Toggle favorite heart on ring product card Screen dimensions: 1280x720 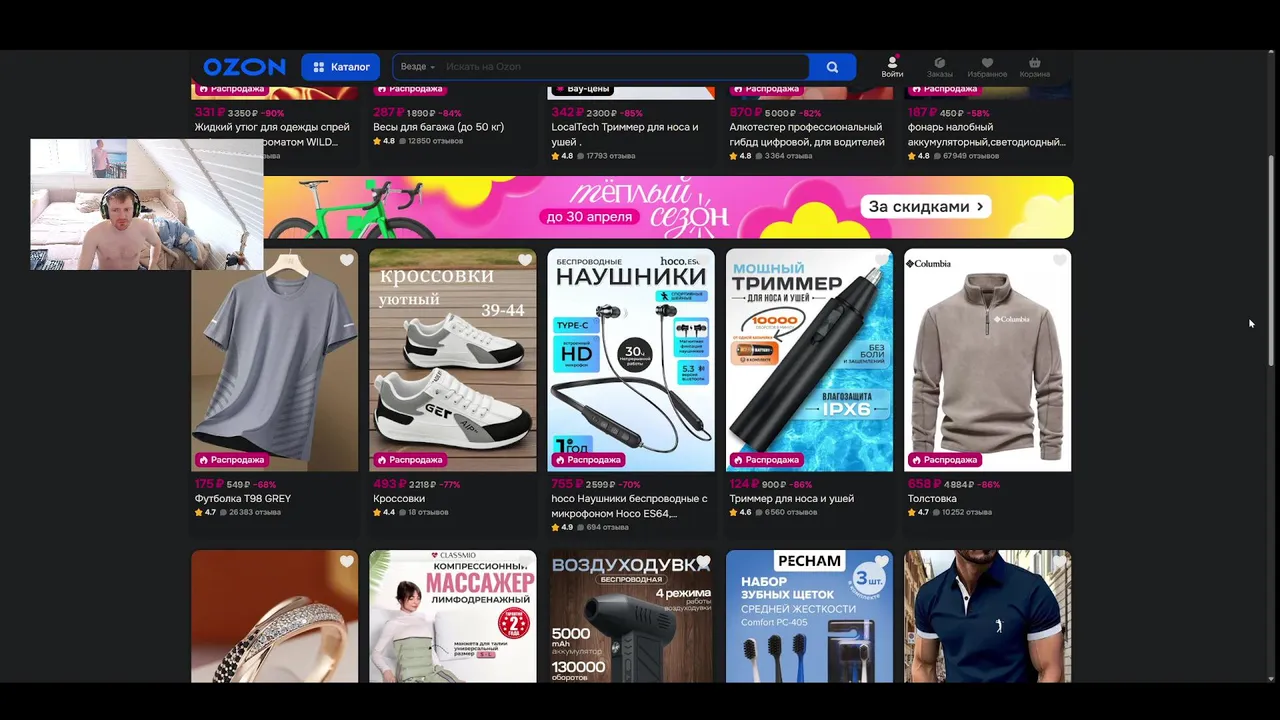click(346, 561)
